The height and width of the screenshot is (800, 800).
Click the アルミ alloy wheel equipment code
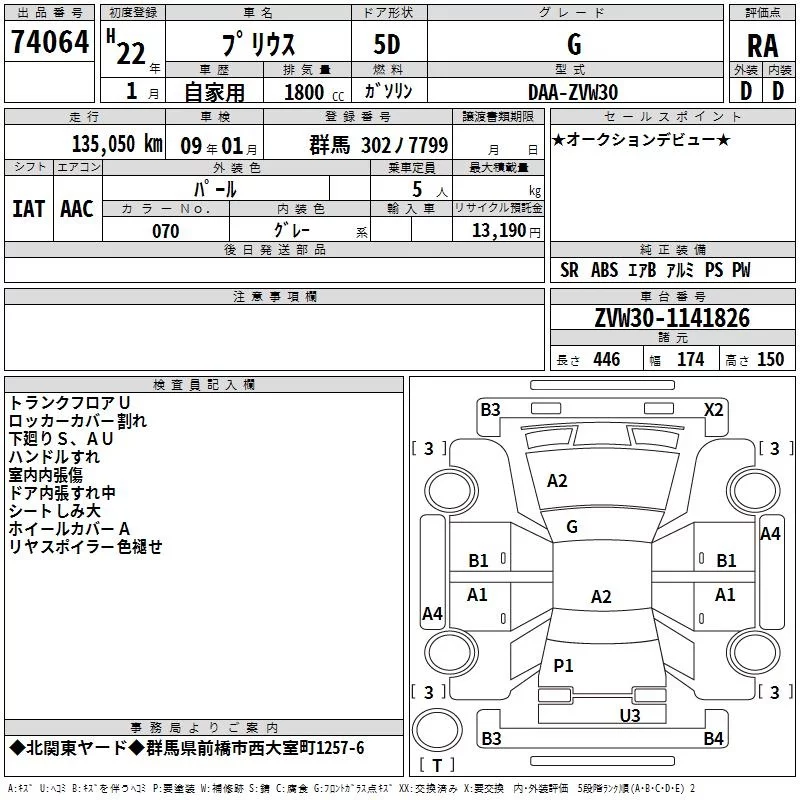[680, 270]
